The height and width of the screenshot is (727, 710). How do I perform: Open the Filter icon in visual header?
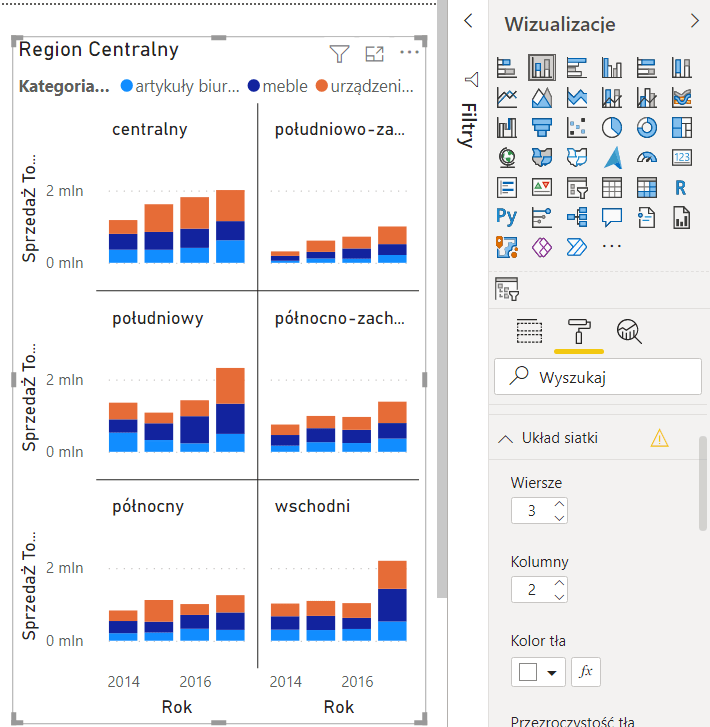point(339,53)
